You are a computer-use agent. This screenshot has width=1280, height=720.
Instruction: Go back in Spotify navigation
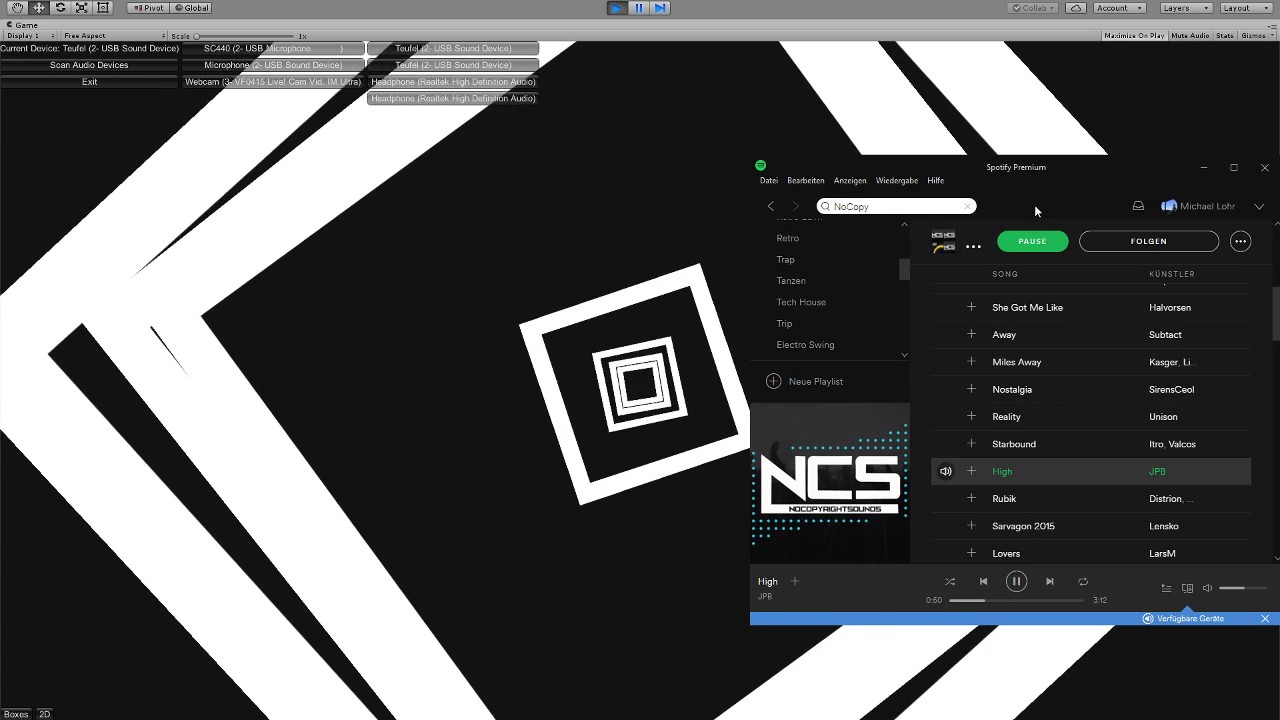point(771,206)
